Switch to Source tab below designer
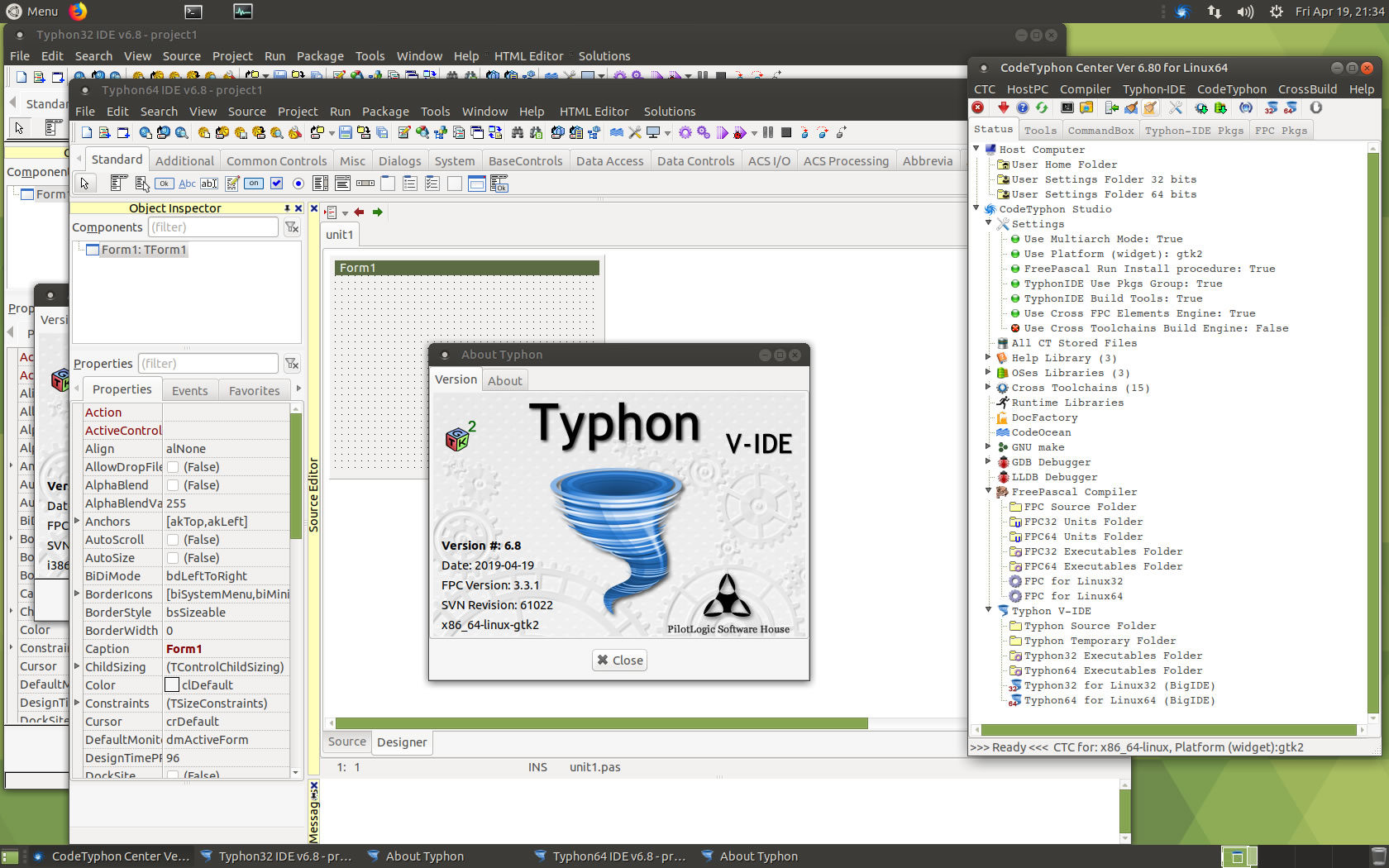1389x868 pixels. pos(346,742)
